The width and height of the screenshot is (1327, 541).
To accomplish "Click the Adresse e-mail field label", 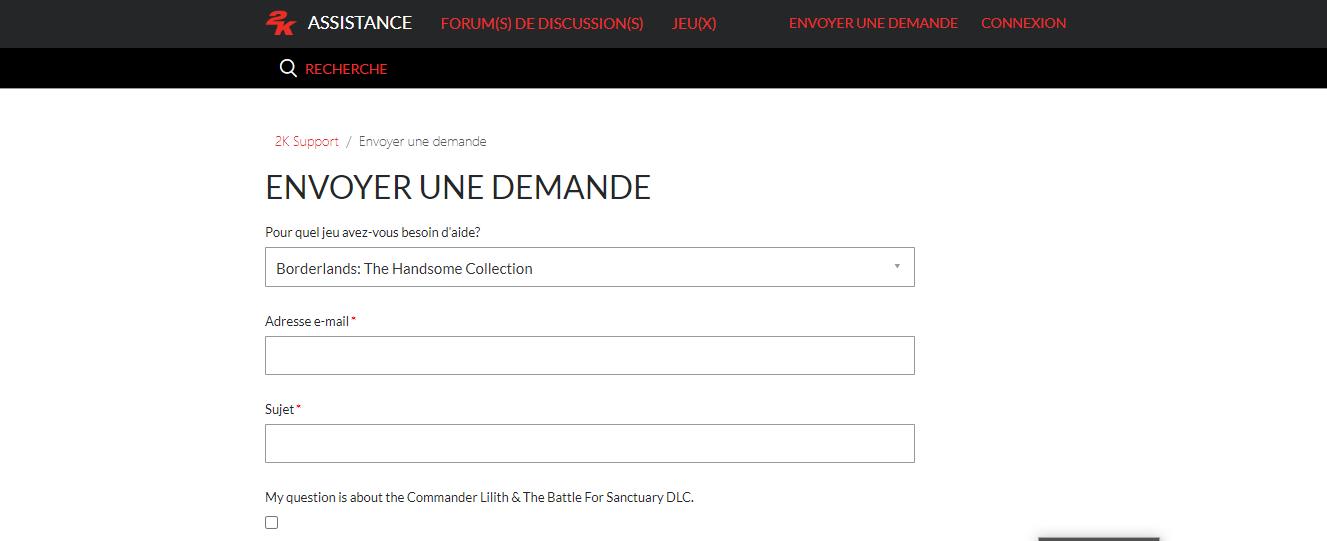I will click(307, 321).
